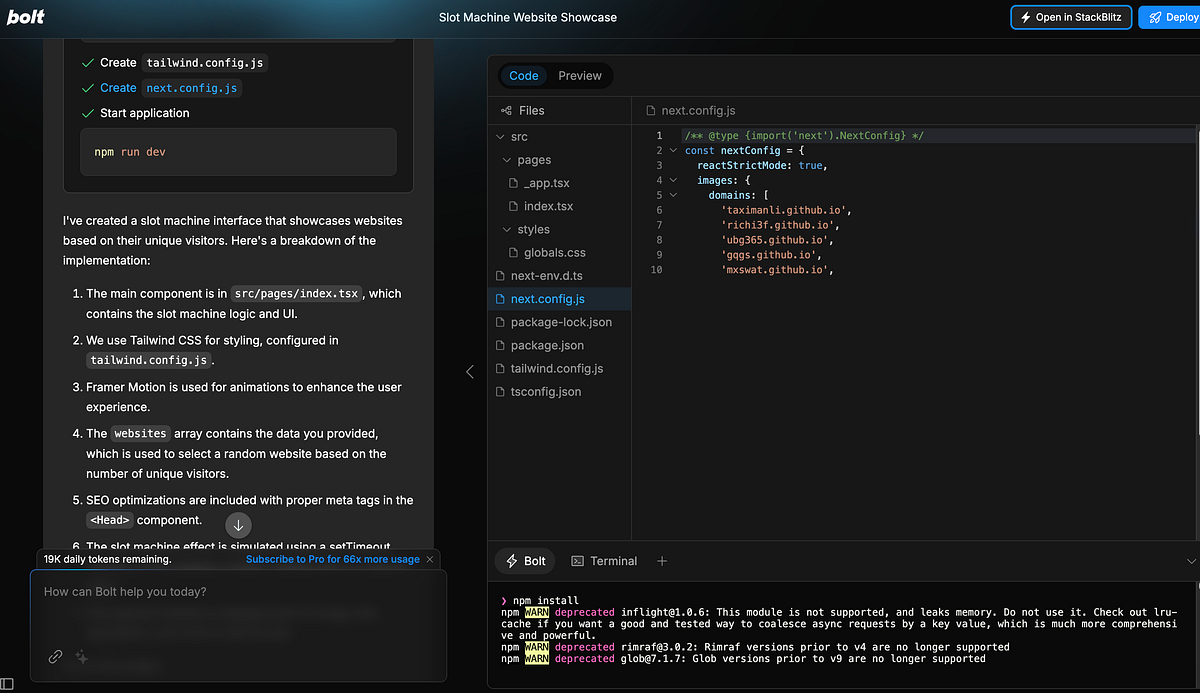Attach a file with the paperclip icon

[55, 657]
